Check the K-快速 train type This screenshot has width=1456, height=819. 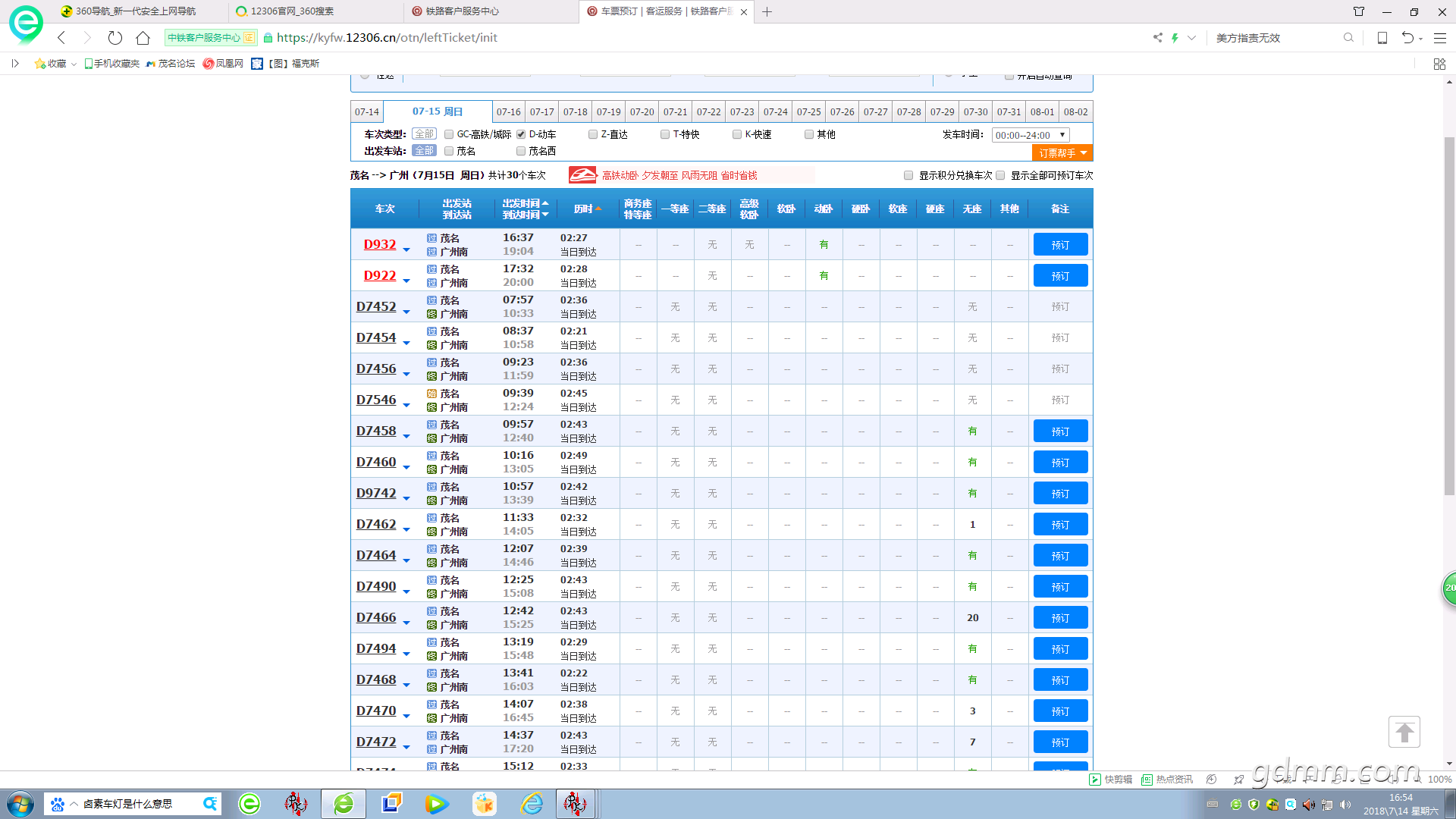point(737,134)
